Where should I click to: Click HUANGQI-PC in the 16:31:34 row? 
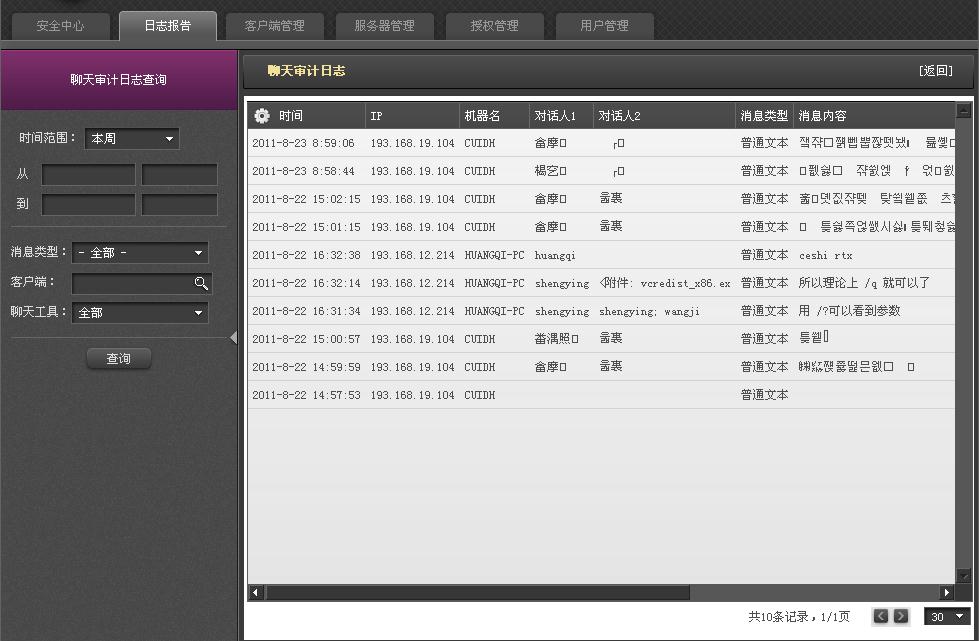[494, 311]
